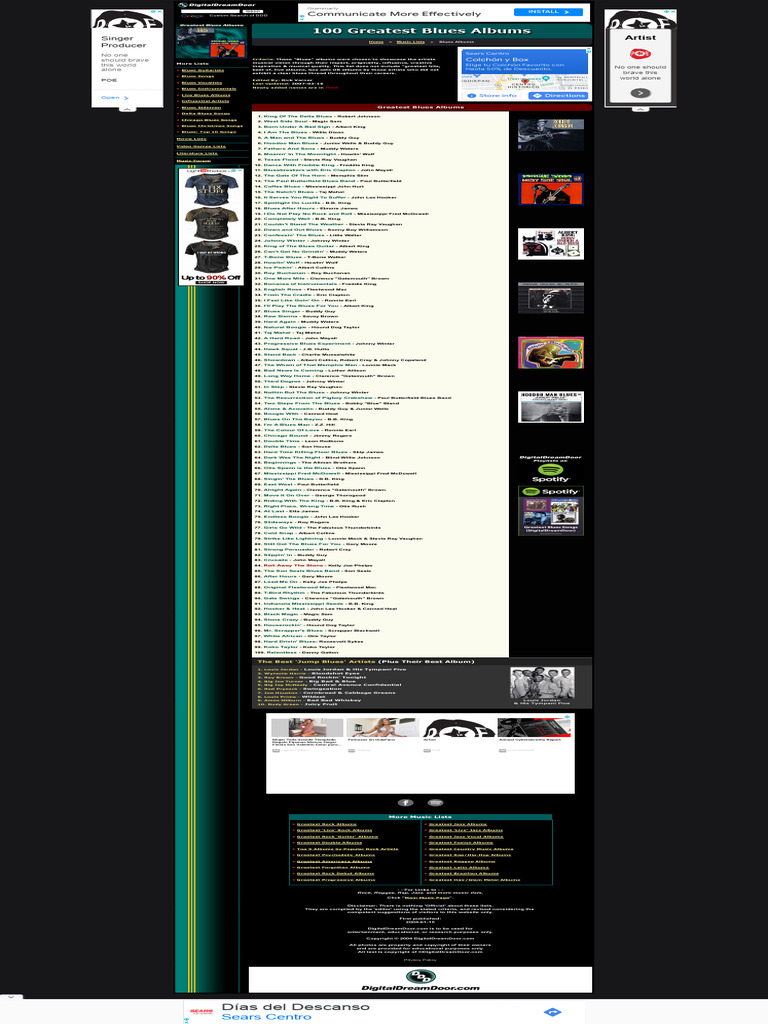Go to Home in the breadcrumb
768x1024 pixels.
[376, 42]
